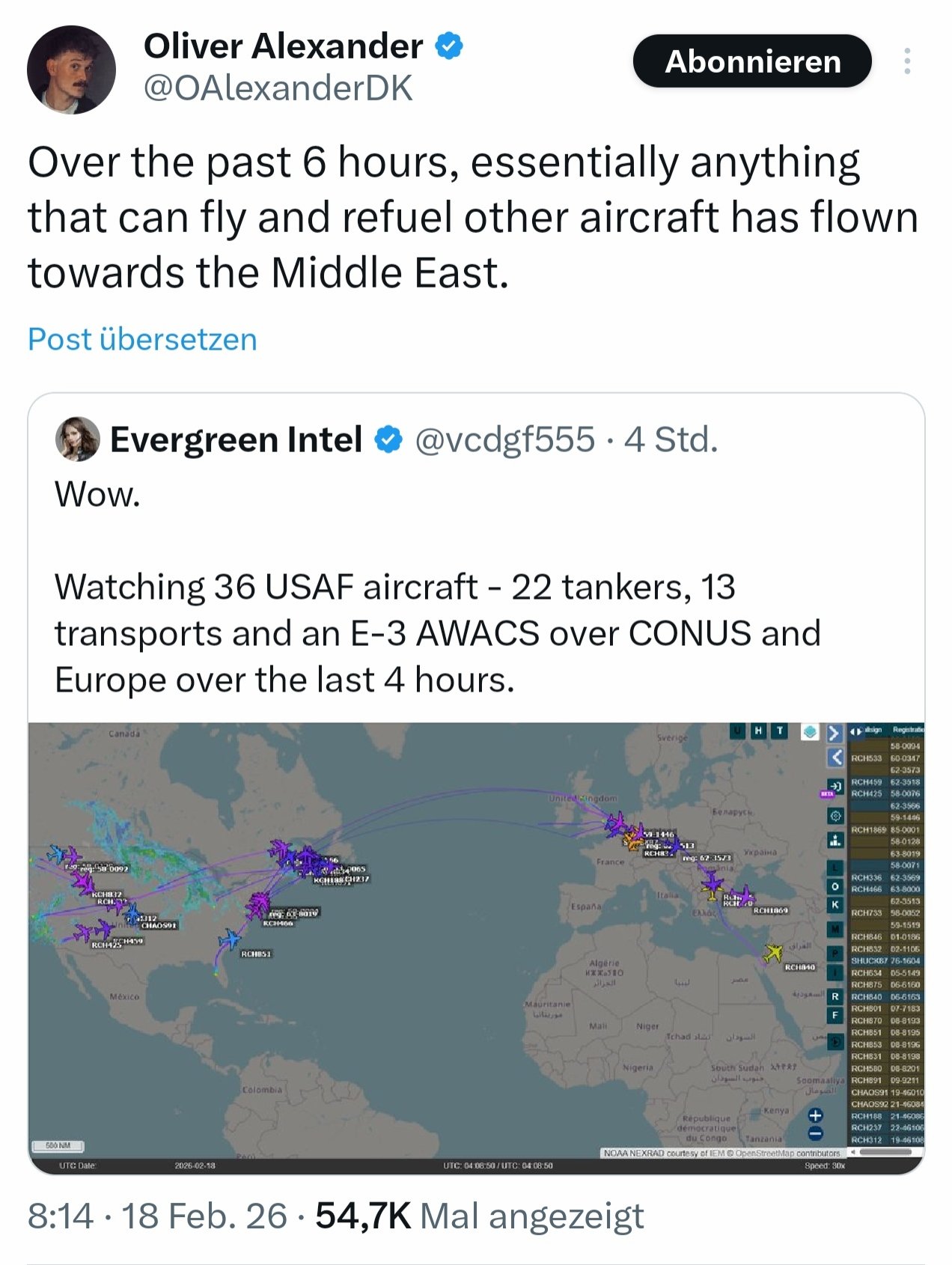
Task: Toggle the H button on the map
Action: 759,731
